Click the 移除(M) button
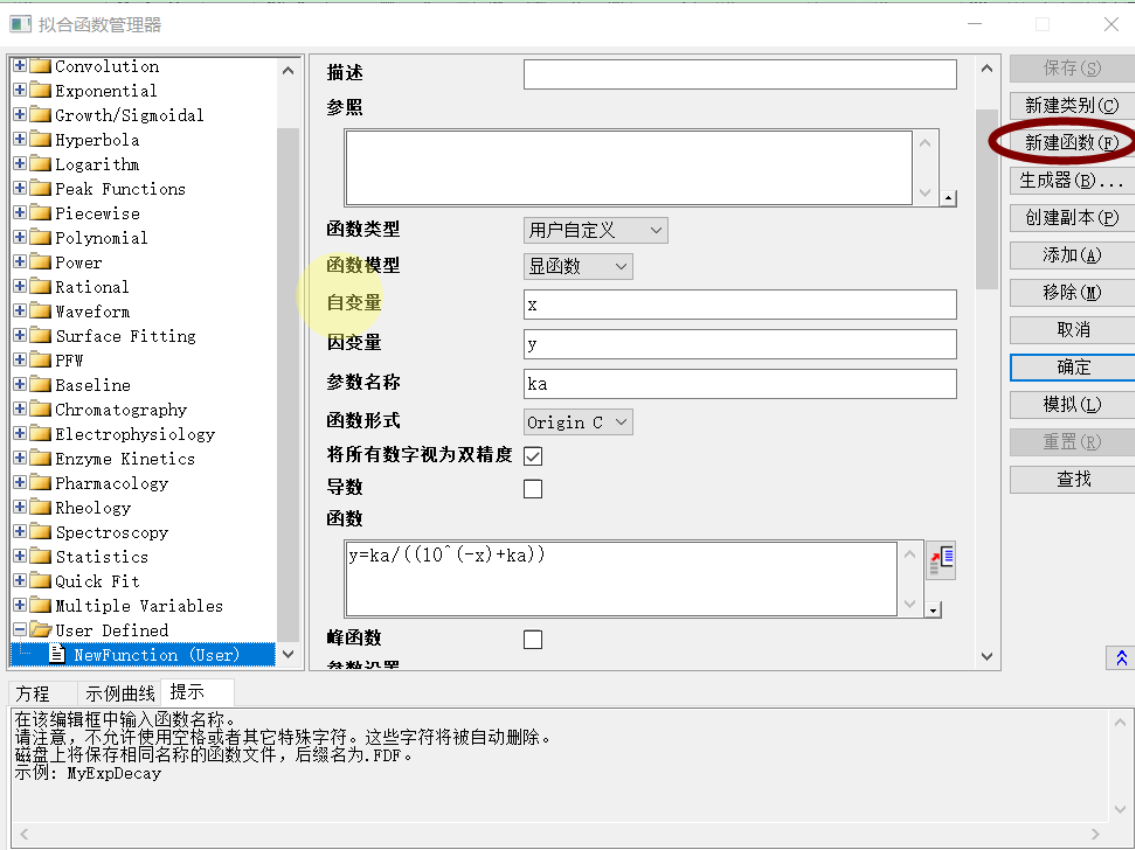This screenshot has height=850, width=1135. point(1072,293)
